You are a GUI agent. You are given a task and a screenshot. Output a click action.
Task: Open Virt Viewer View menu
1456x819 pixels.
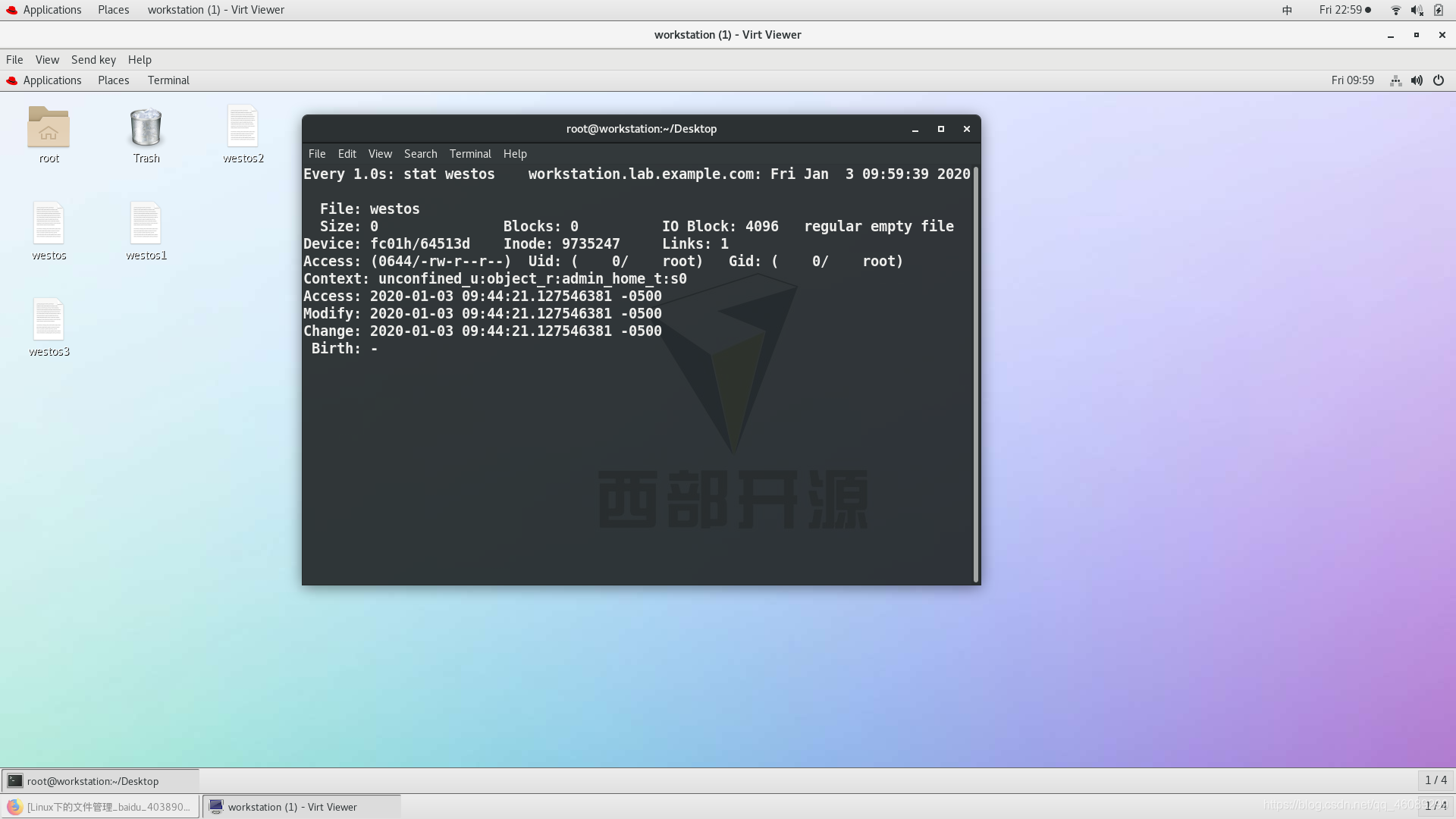(x=47, y=60)
